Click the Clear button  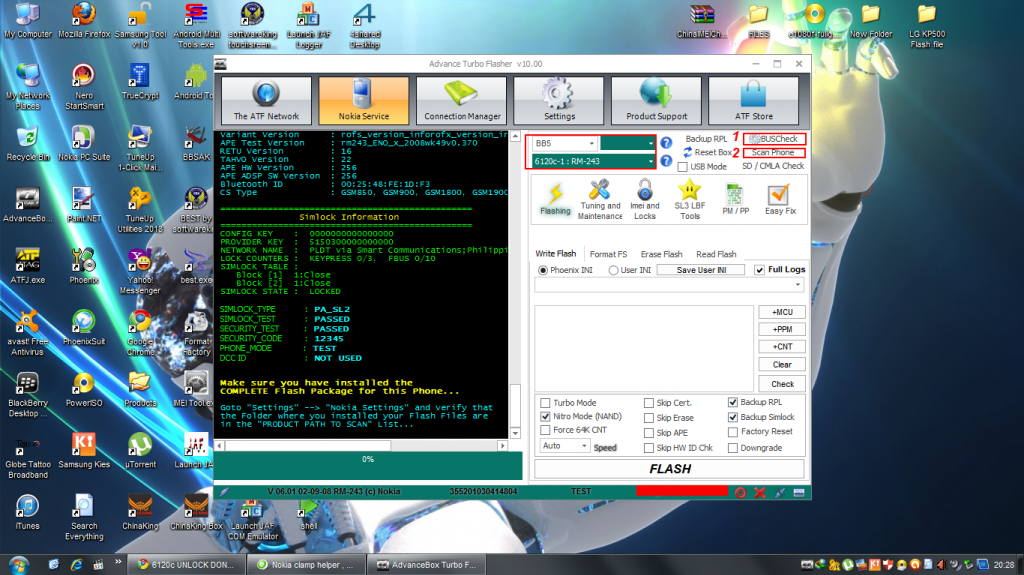(x=782, y=365)
